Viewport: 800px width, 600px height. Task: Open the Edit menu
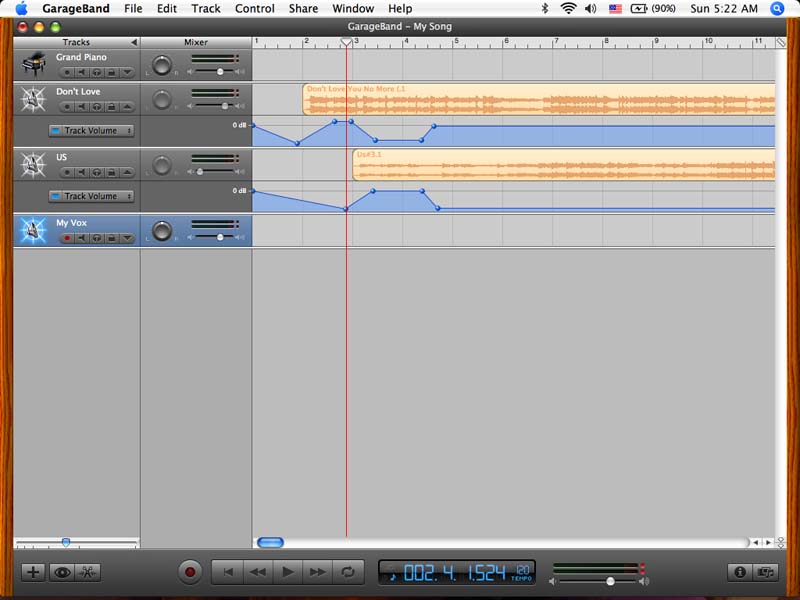pos(167,9)
